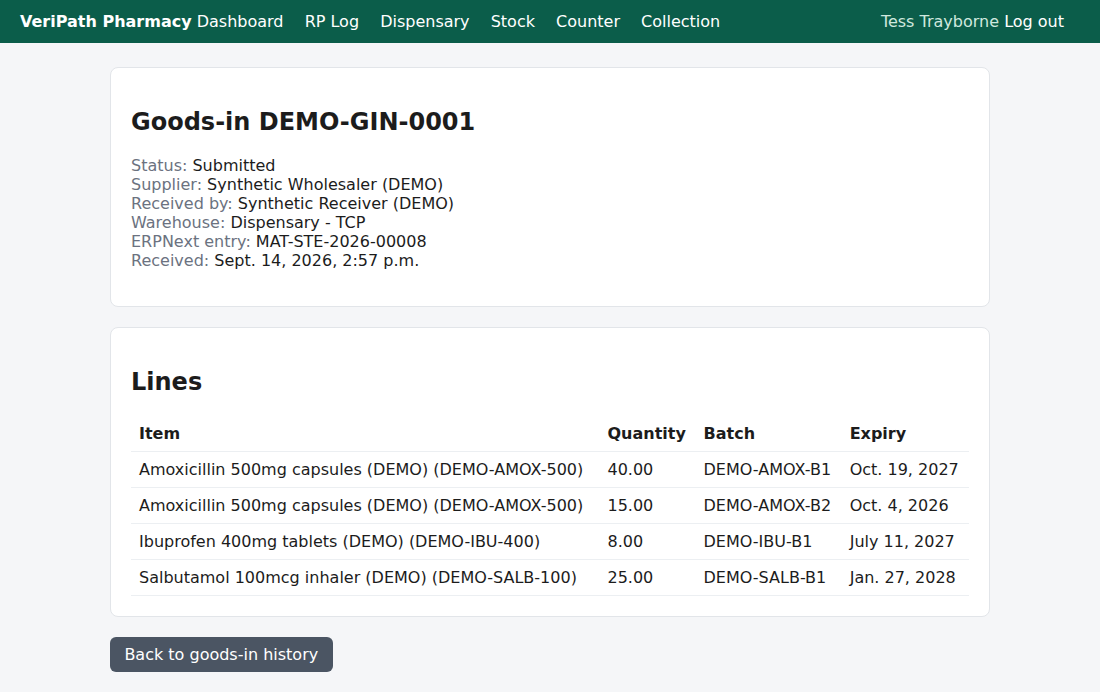Click the Quantity column header
The height and width of the screenshot is (692, 1100).
(646, 434)
